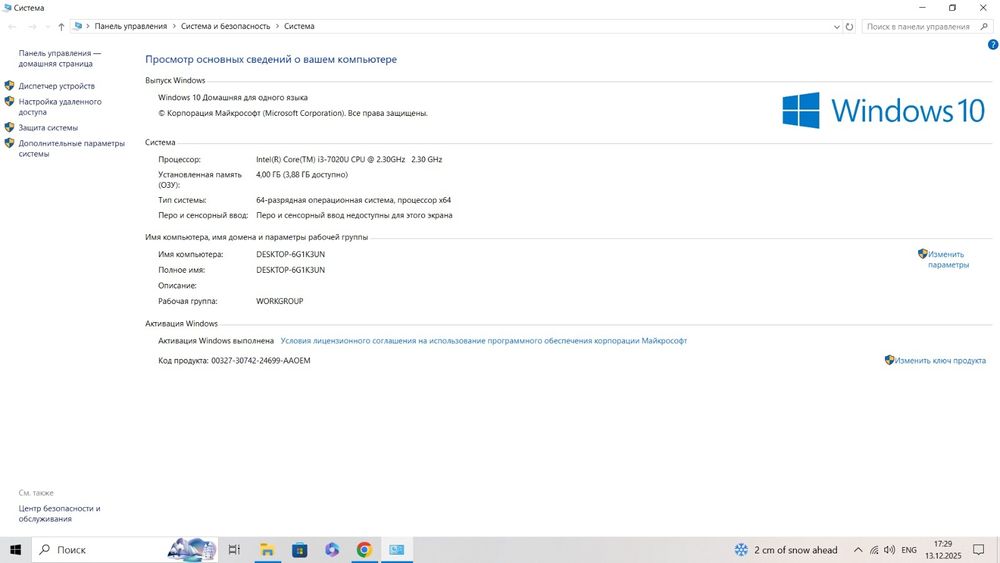The height and width of the screenshot is (563, 1000).
Task: Open Task View on the taskbar
Action: coord(234,550)
